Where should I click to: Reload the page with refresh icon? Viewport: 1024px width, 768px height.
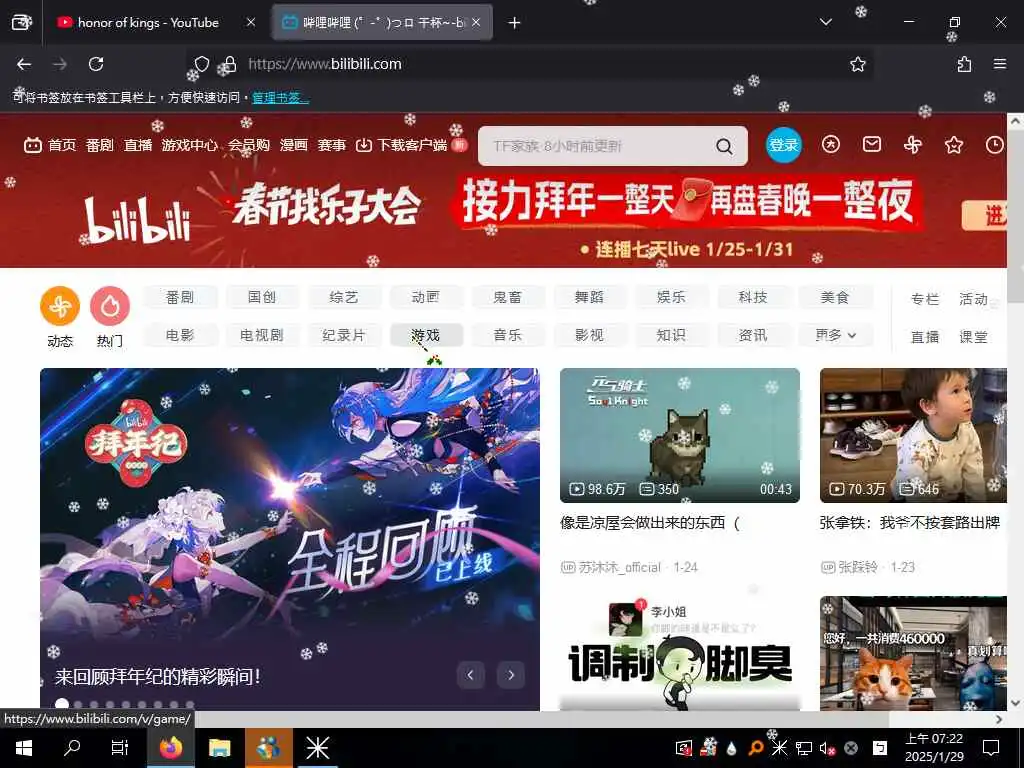point(96,64)
